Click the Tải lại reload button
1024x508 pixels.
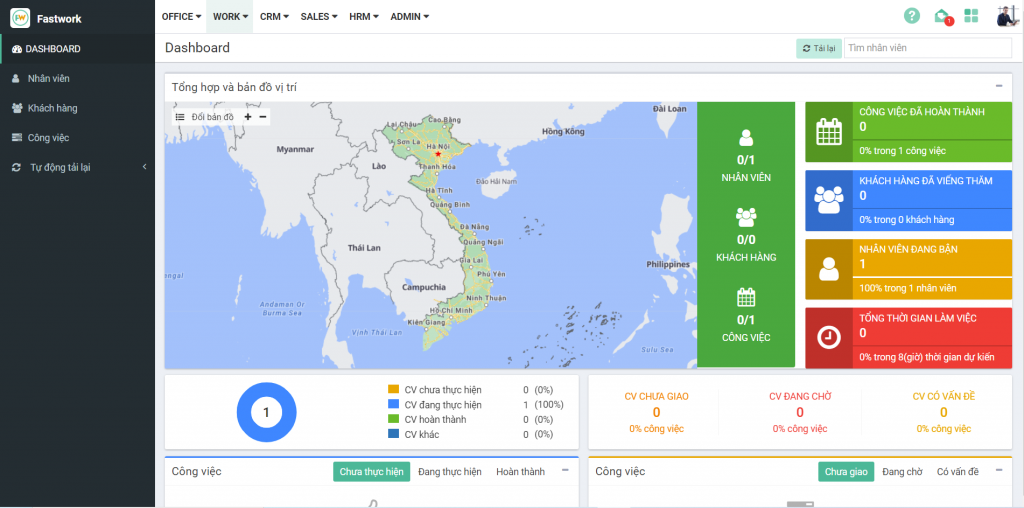(x=818, y=48)
